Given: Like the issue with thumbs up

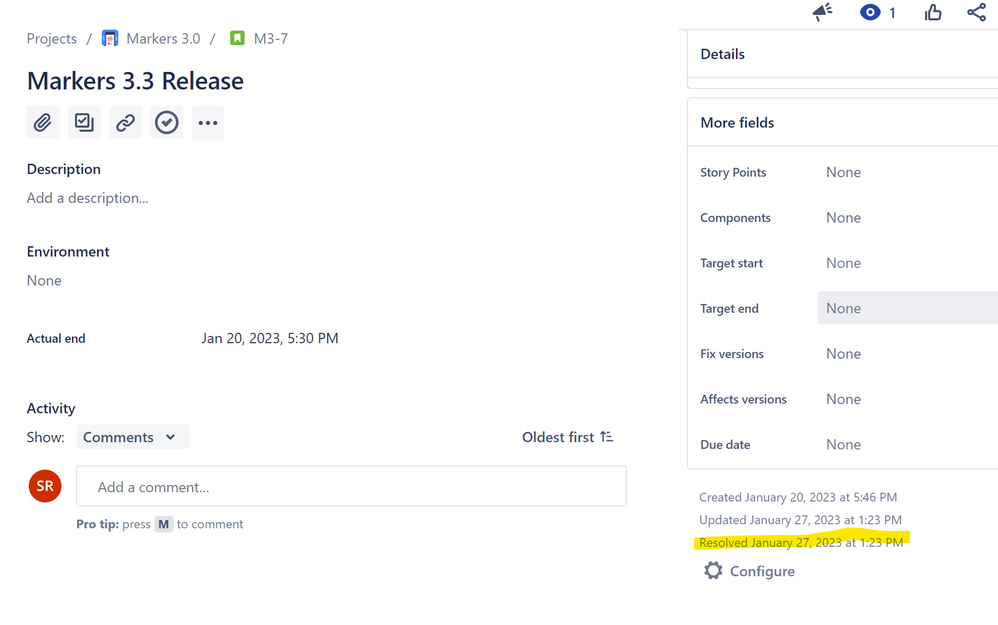Looking at the screenshot, I should (932, 12).
